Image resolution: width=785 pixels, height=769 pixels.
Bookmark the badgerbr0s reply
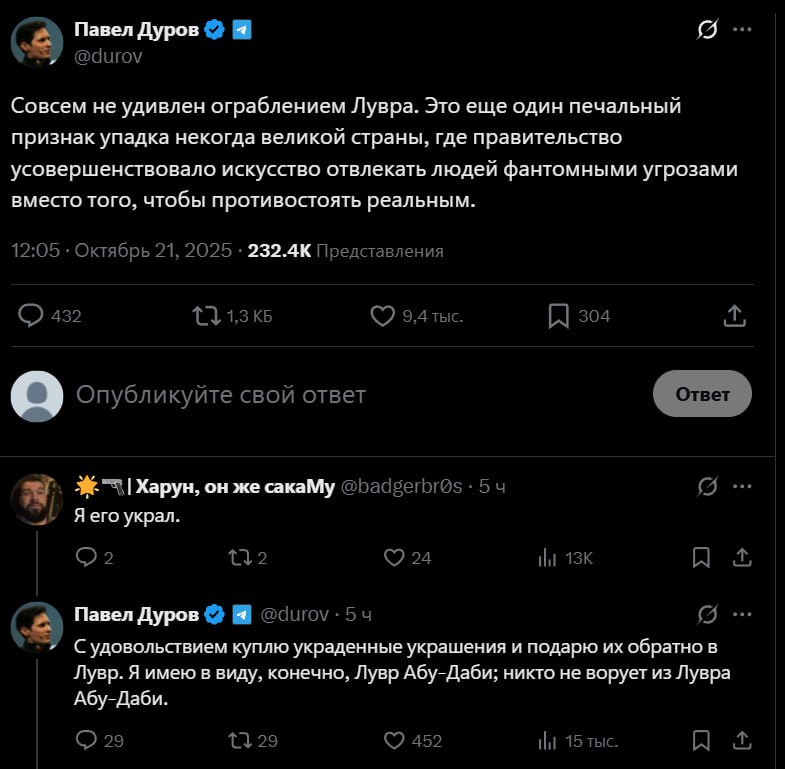pos(702,558)
